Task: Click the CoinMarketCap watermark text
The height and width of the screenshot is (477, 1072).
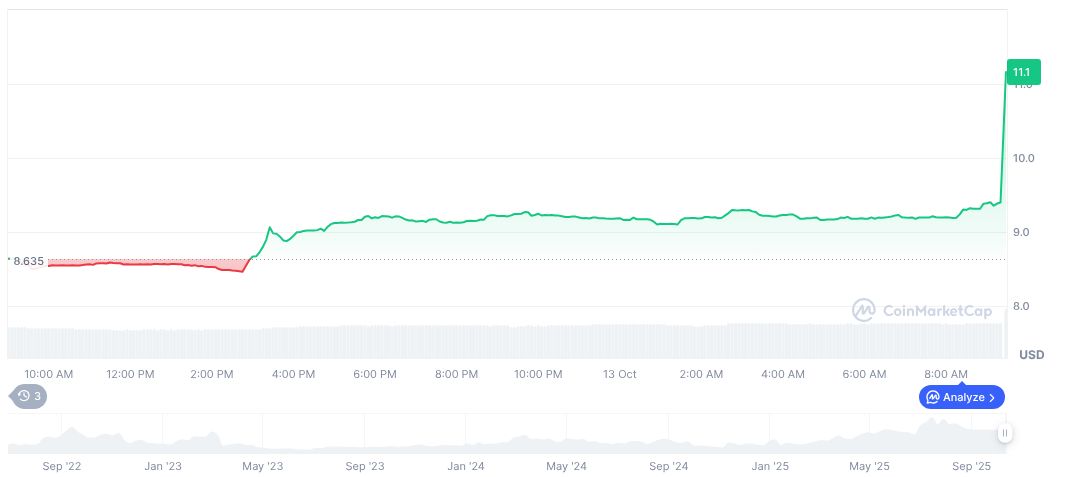Action: coord(937,311)
